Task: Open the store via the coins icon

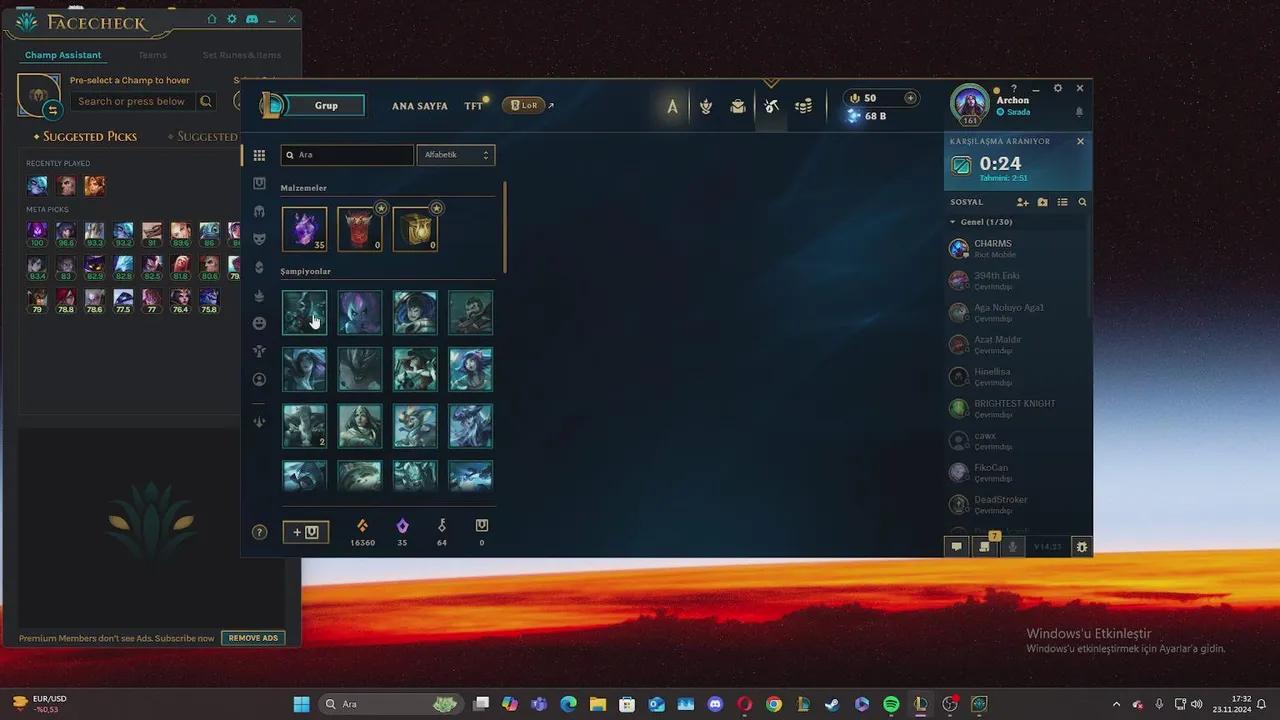Action: 803,105
